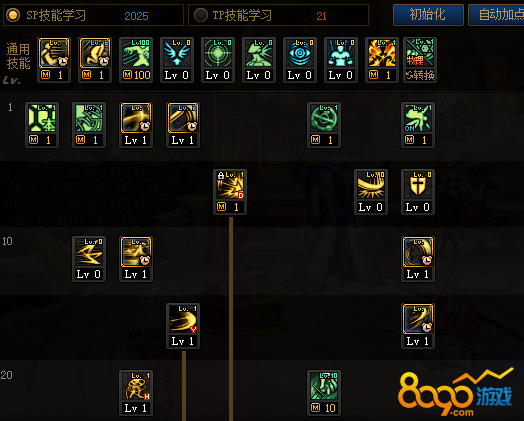524x421 pixels.
Task: Click the golden whirlwind skill marked H
Action: coord(136,386)
